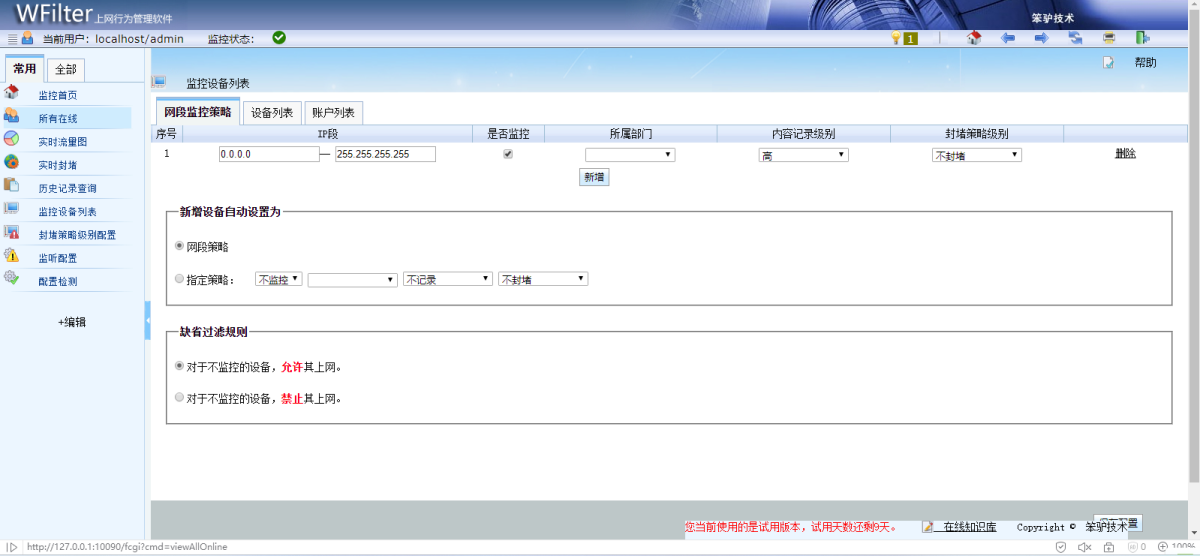This screenshot has height=556, width=1200.
Task: Click the green logout door icon
Action: pos(1142,38)
